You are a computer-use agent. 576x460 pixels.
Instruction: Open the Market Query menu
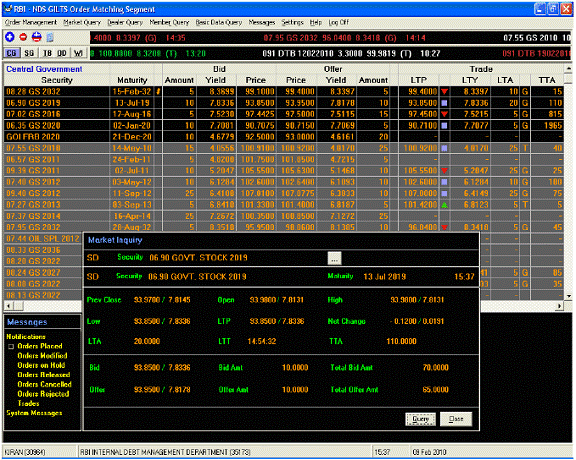(82, 22)
